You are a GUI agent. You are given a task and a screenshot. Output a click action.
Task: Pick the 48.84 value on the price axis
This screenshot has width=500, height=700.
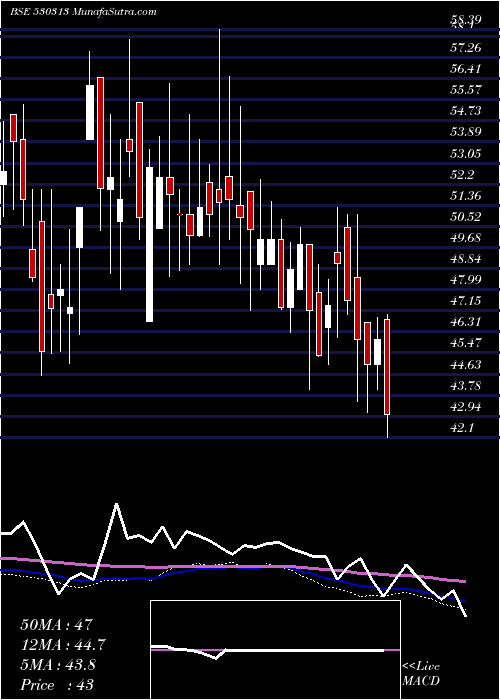[x=466, y=258]
